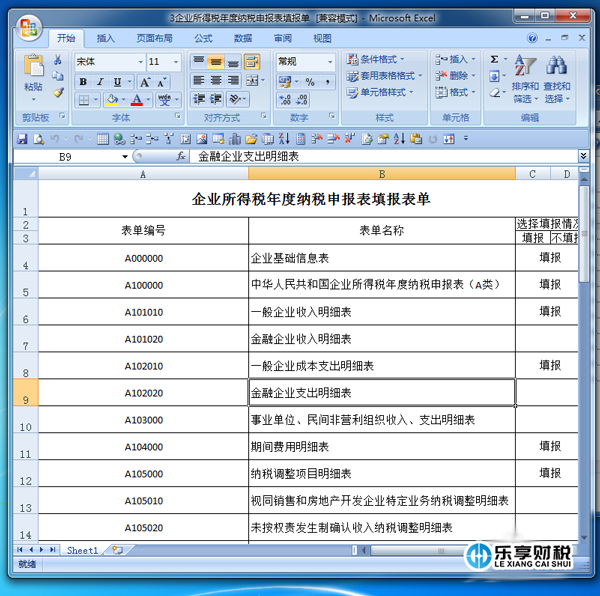The height and width of the screenshot is (596, 600).
Task: Undo last action in toolbar
Action: pos(55,139)
